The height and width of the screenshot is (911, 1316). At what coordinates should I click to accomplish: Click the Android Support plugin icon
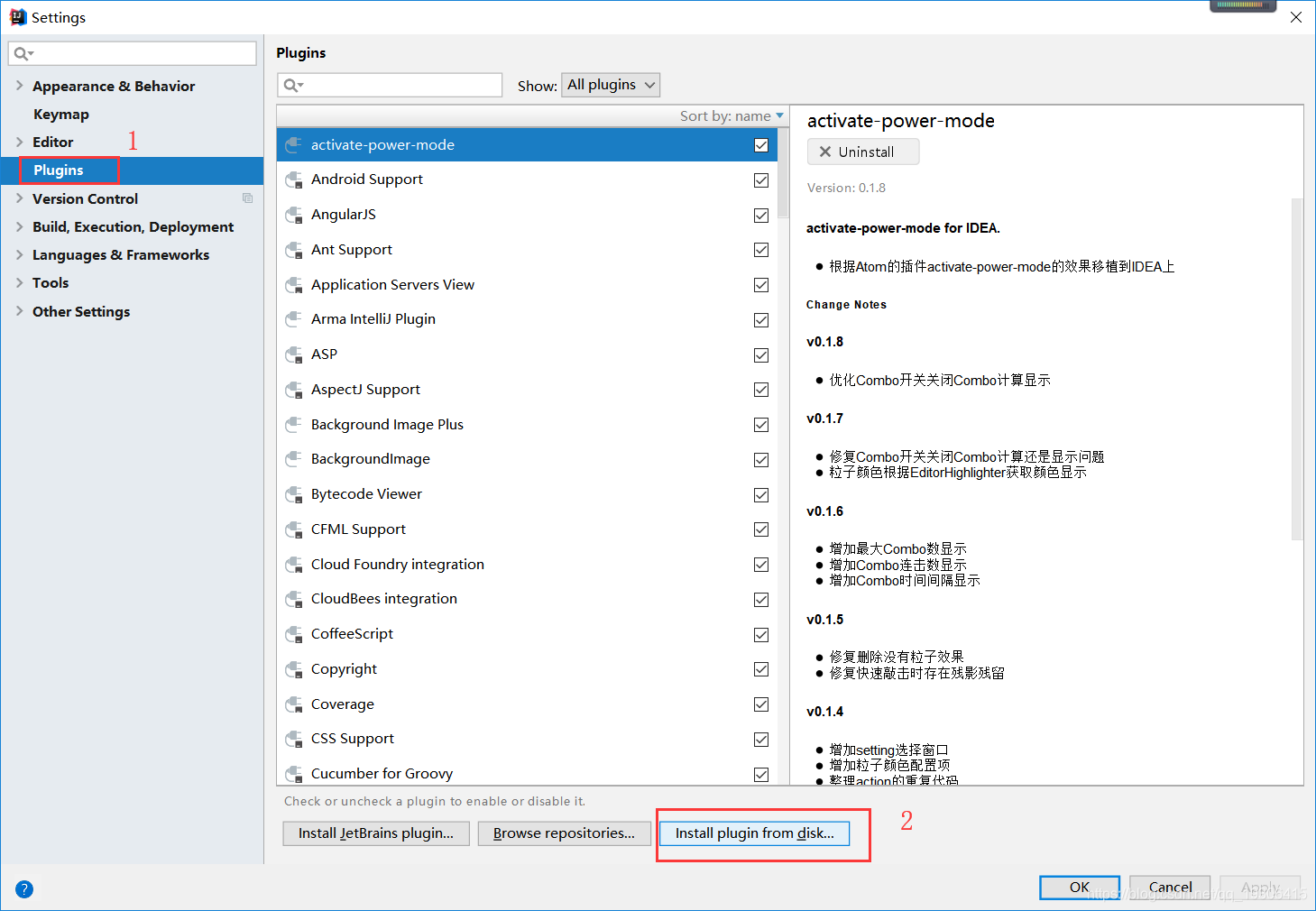pos(293,179)
